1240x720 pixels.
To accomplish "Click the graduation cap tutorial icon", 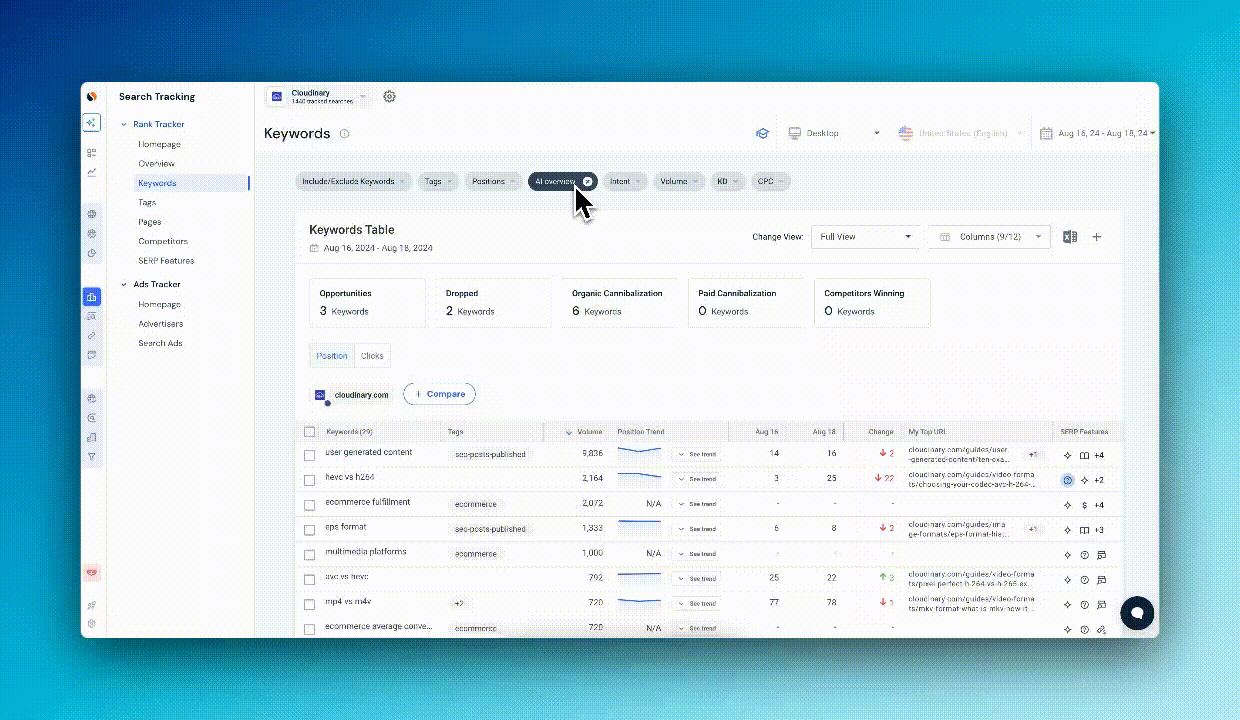I will coord(762,132).
